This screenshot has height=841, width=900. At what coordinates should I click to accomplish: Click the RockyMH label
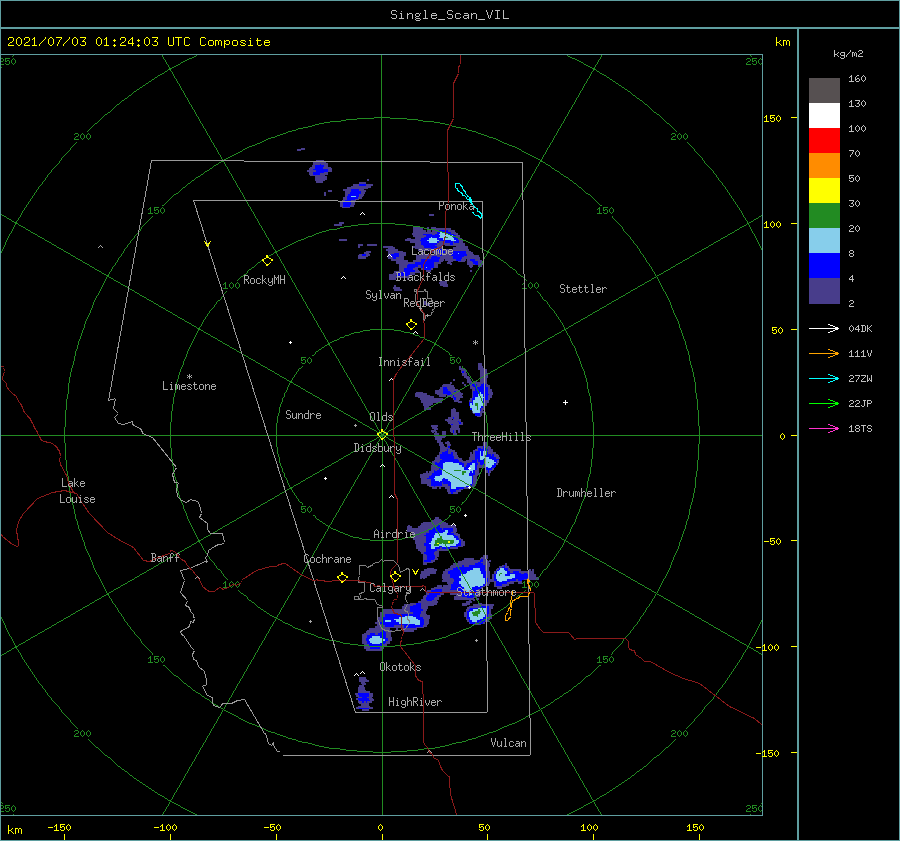click(x=264, y=280)
